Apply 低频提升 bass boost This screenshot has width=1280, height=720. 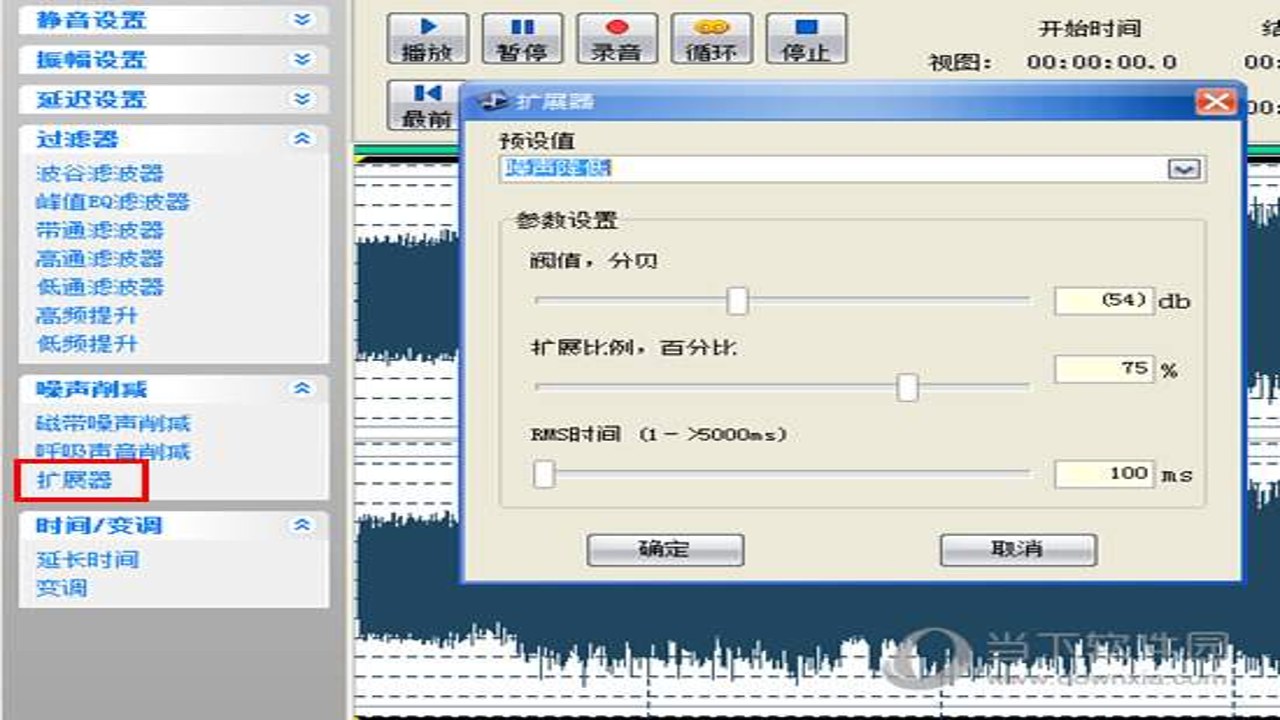pyautogui.click(x=87, y=343)
